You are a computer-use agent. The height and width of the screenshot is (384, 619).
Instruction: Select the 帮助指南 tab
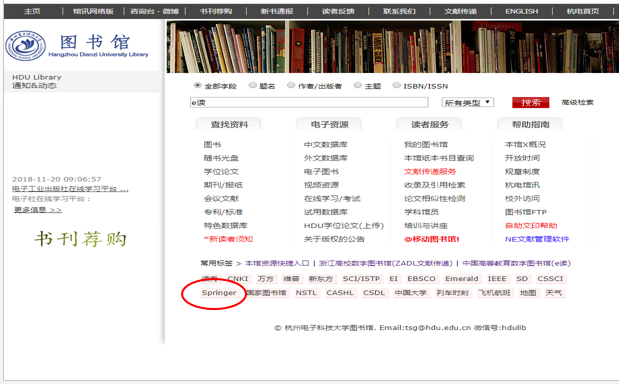click(x=530, y=124)
